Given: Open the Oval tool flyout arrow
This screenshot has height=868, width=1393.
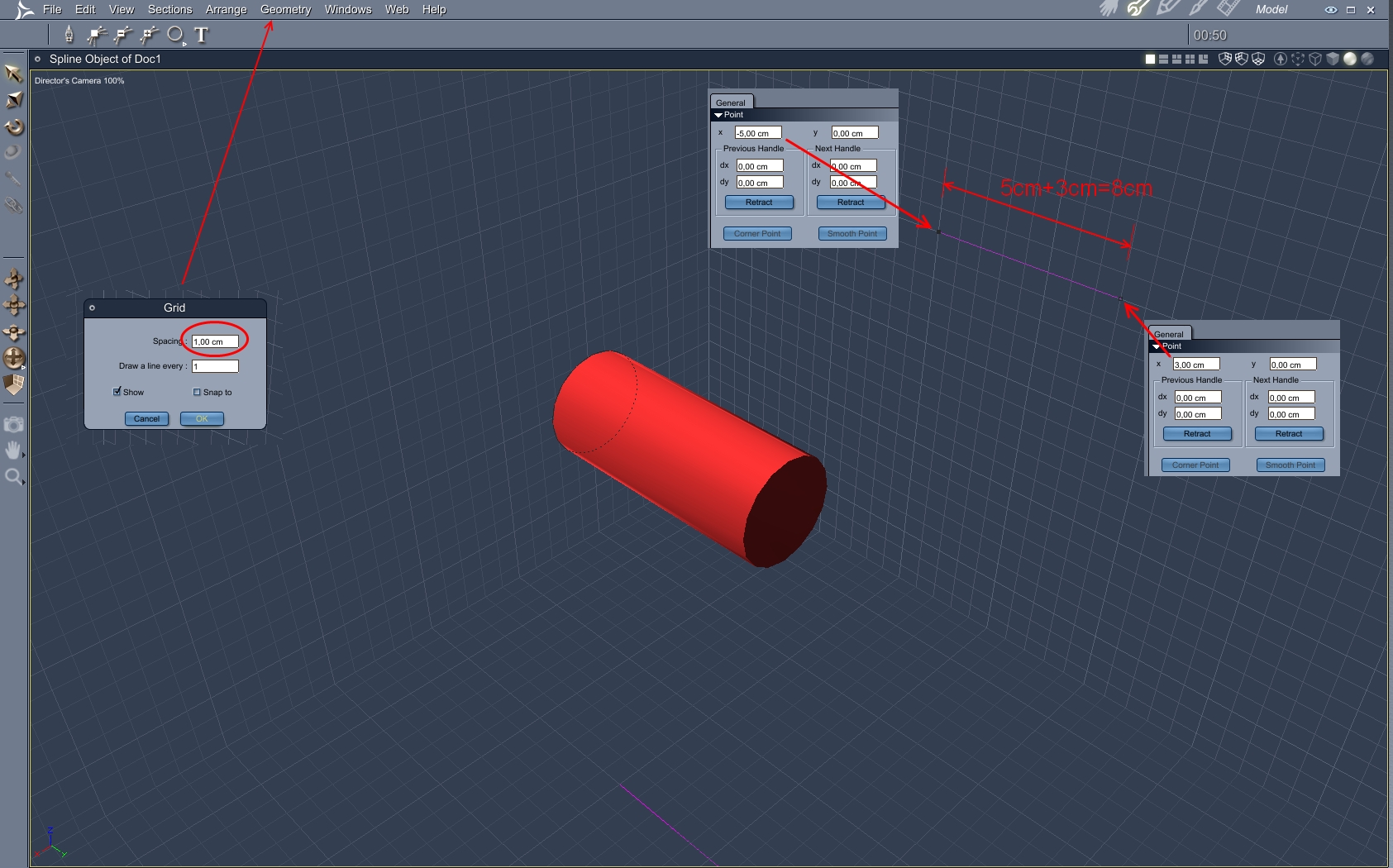Looking at the screenshot, I should coord(185,44).
